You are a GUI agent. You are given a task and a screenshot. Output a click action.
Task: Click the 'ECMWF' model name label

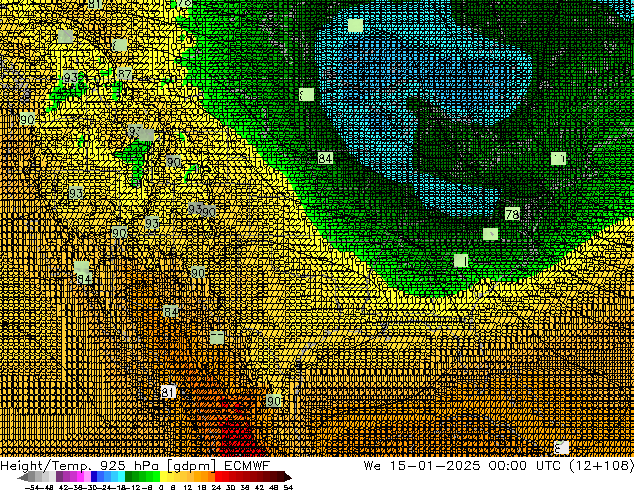(x=247, y=466)
